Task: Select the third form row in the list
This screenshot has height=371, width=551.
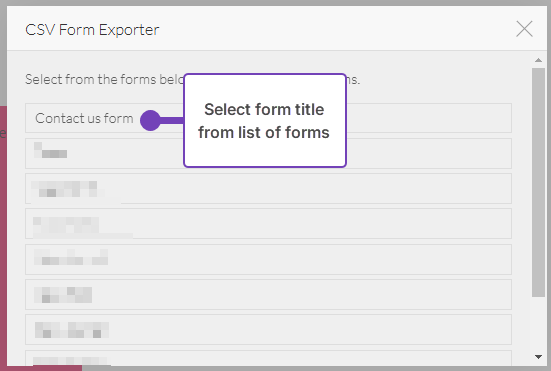Action: [x=268, y=189]
